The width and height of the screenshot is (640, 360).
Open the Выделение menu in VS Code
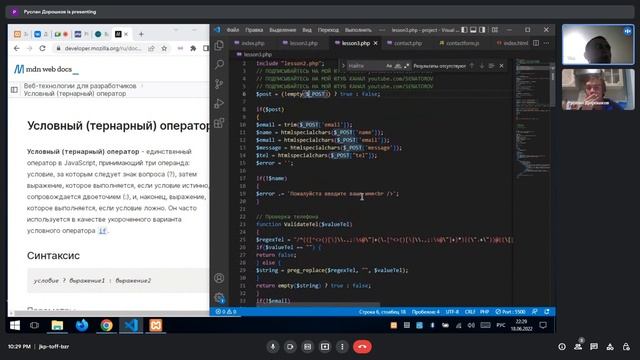(282, 30)
